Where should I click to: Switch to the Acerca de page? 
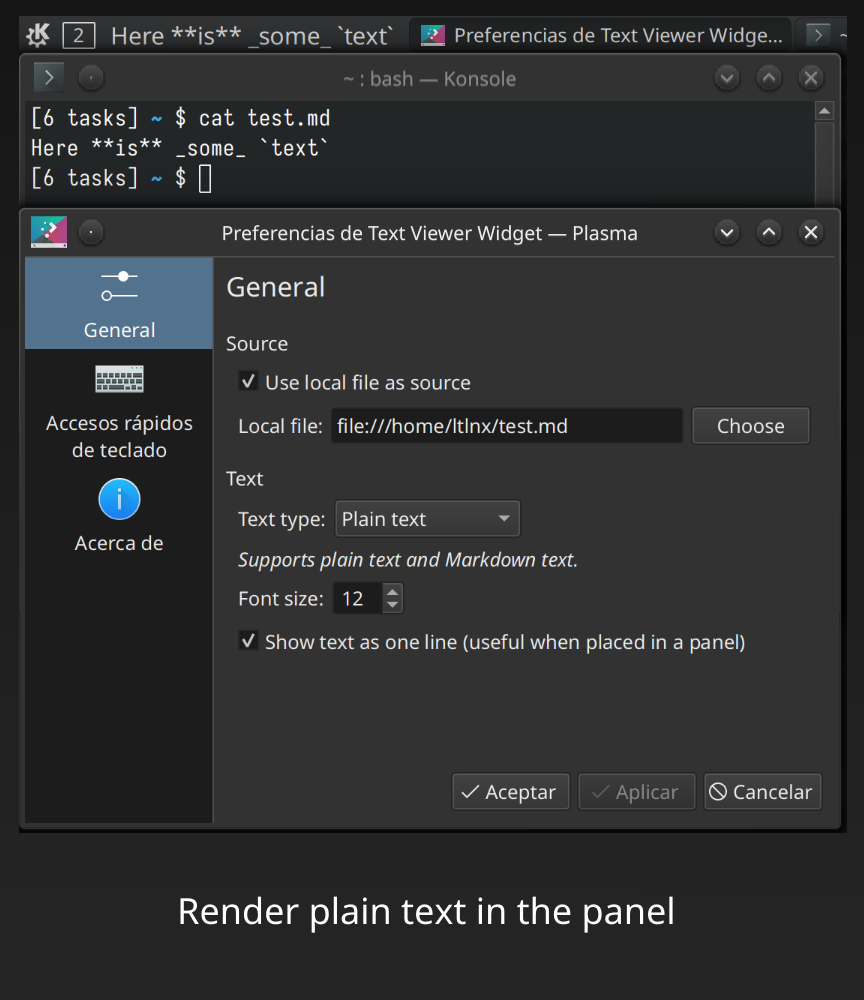click(x=118, y=542)
